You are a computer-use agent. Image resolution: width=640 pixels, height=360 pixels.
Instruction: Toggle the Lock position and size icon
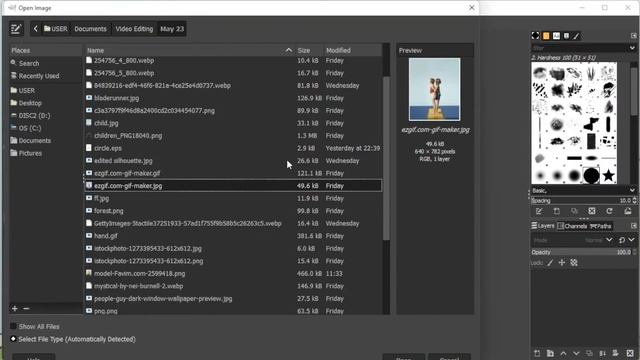pos(562,263)
